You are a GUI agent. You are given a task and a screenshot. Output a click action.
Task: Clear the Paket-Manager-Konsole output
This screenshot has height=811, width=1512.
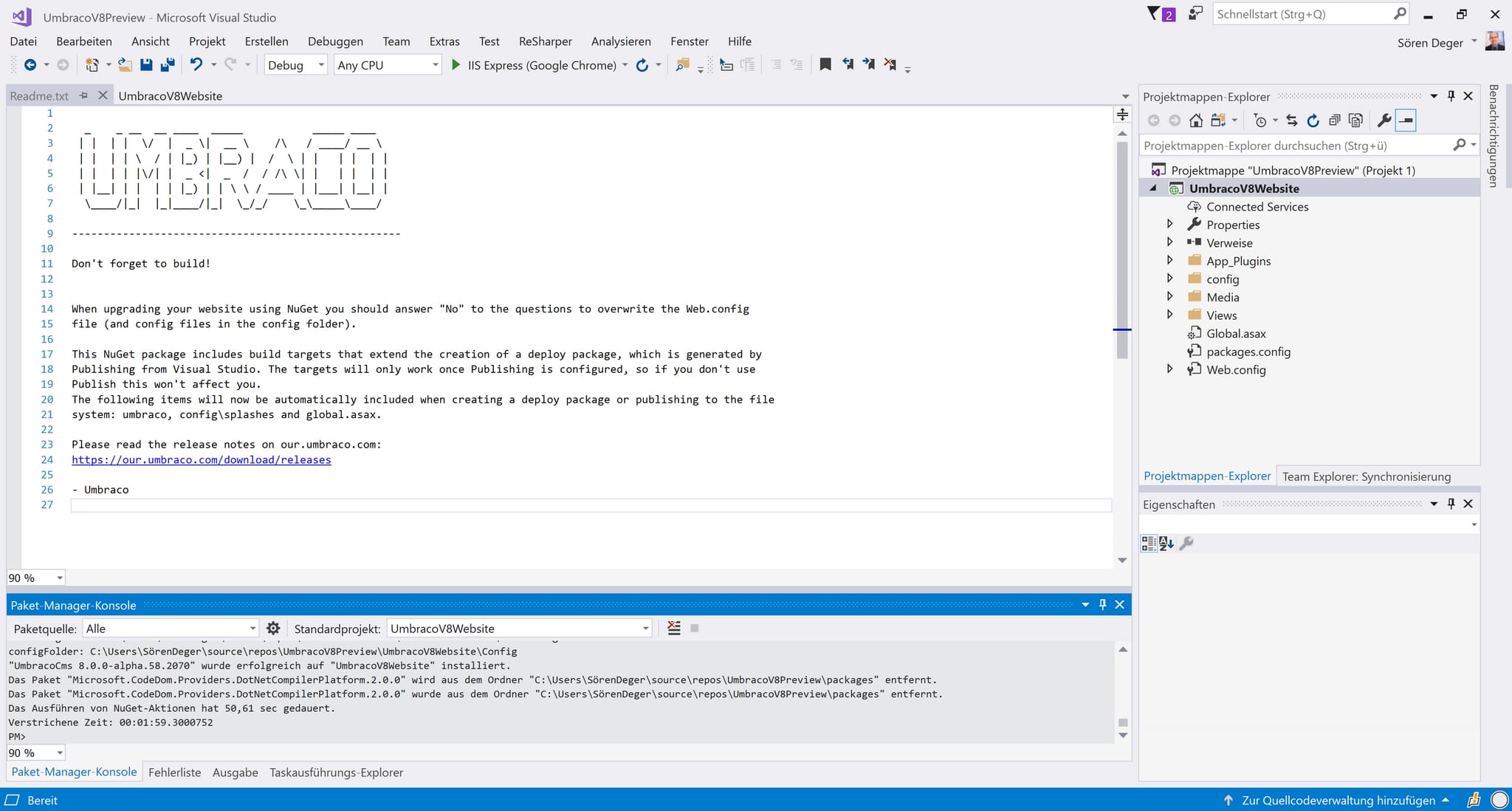point(674,629)
